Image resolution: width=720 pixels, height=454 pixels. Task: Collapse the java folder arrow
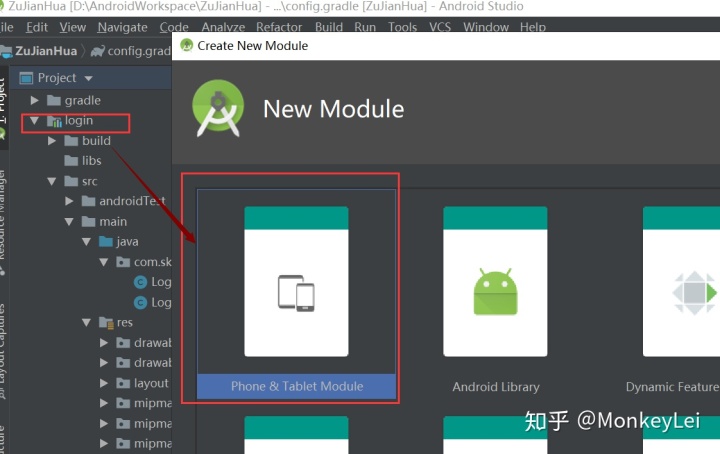(x=86, y=241)
